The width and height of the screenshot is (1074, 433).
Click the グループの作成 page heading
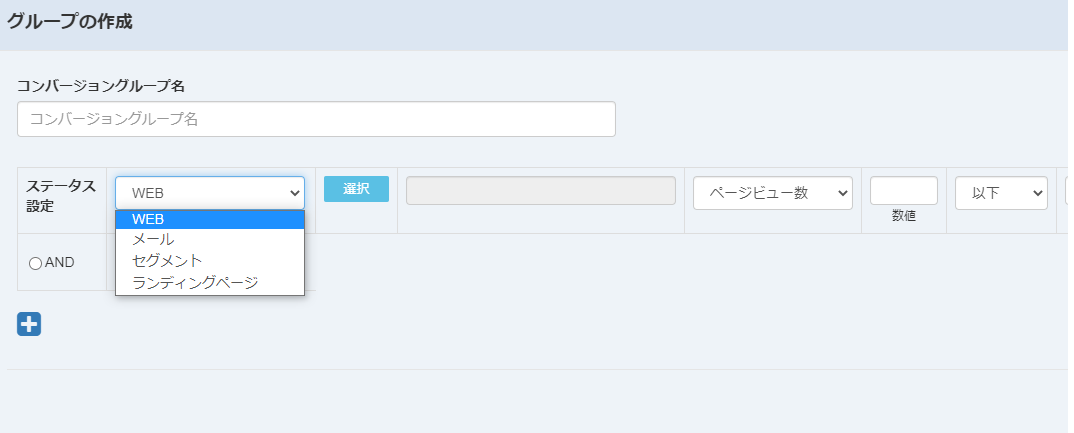pos(69,22)
